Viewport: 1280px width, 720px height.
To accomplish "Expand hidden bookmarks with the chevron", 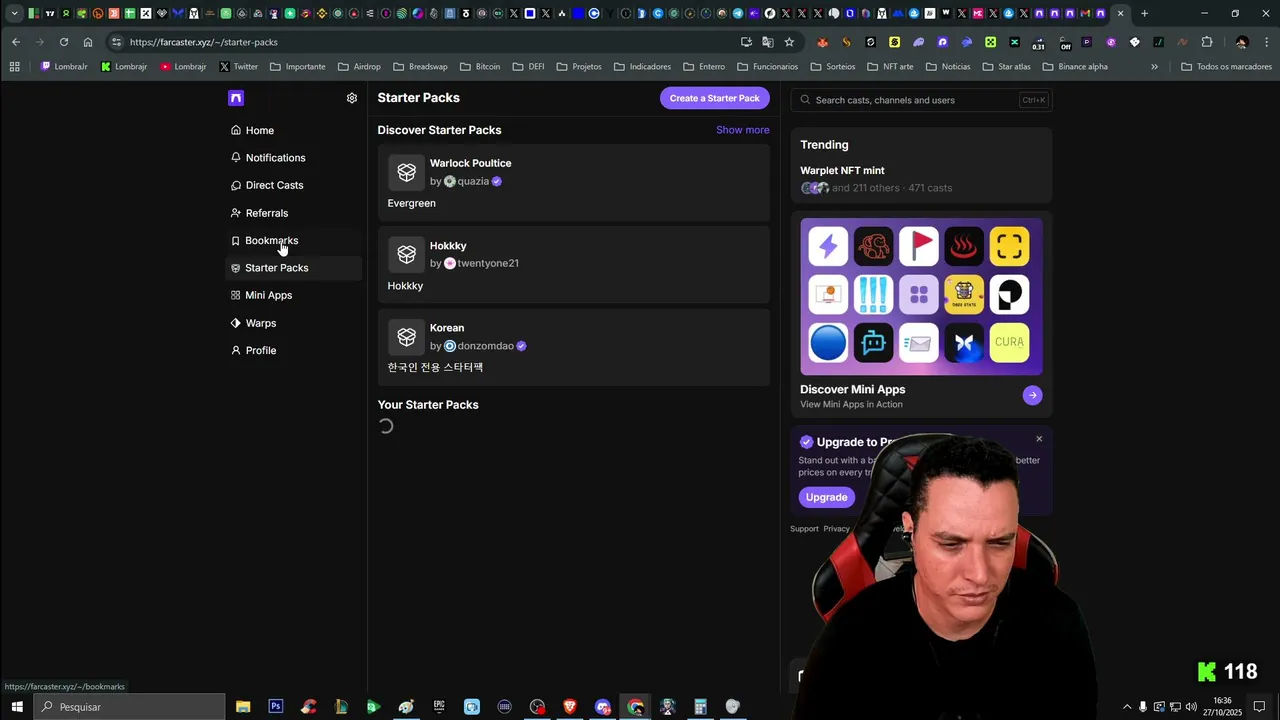I will click(x=1154, y=67).
